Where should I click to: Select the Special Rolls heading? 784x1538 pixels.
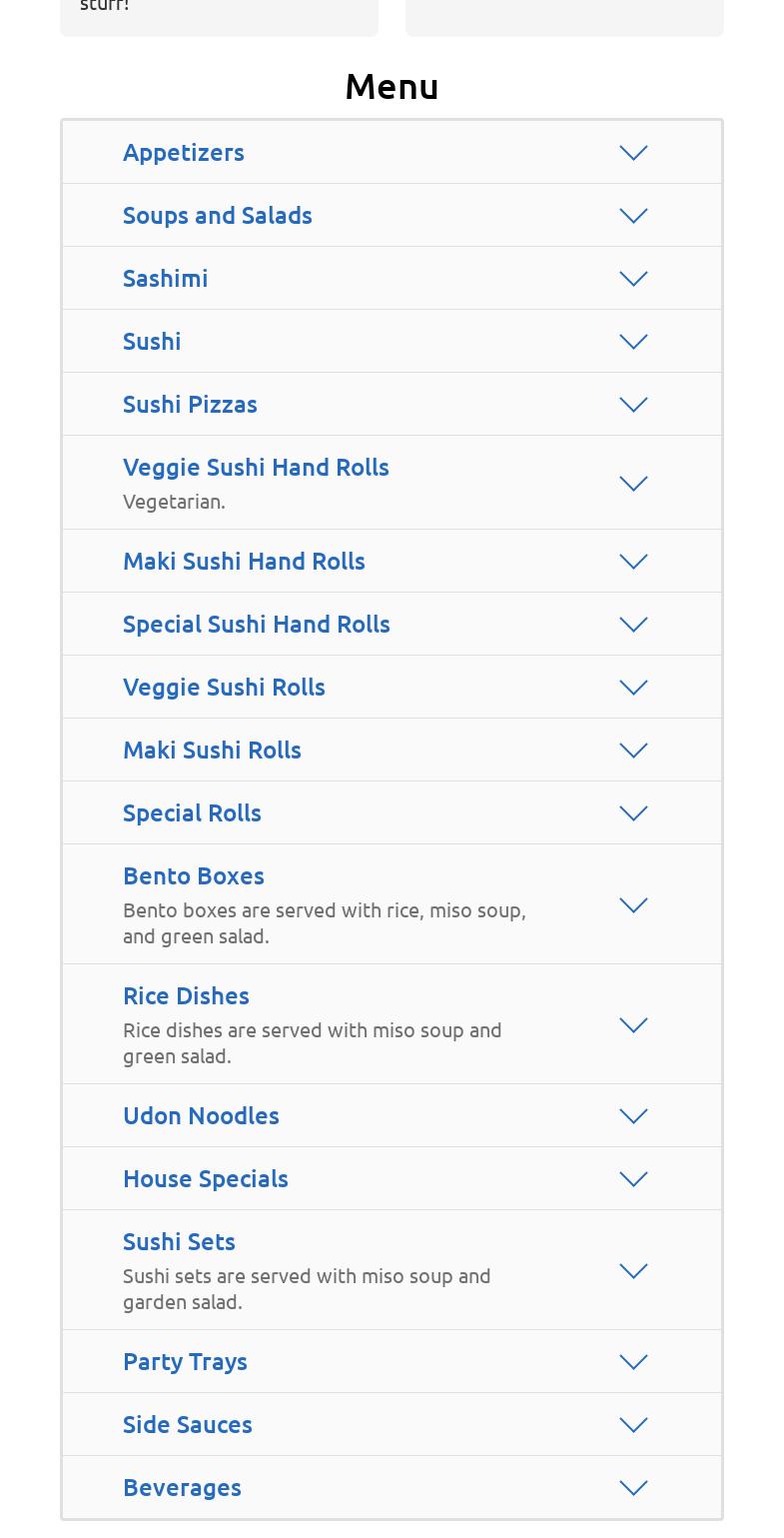pyautogui.click(x=192, y=813)
